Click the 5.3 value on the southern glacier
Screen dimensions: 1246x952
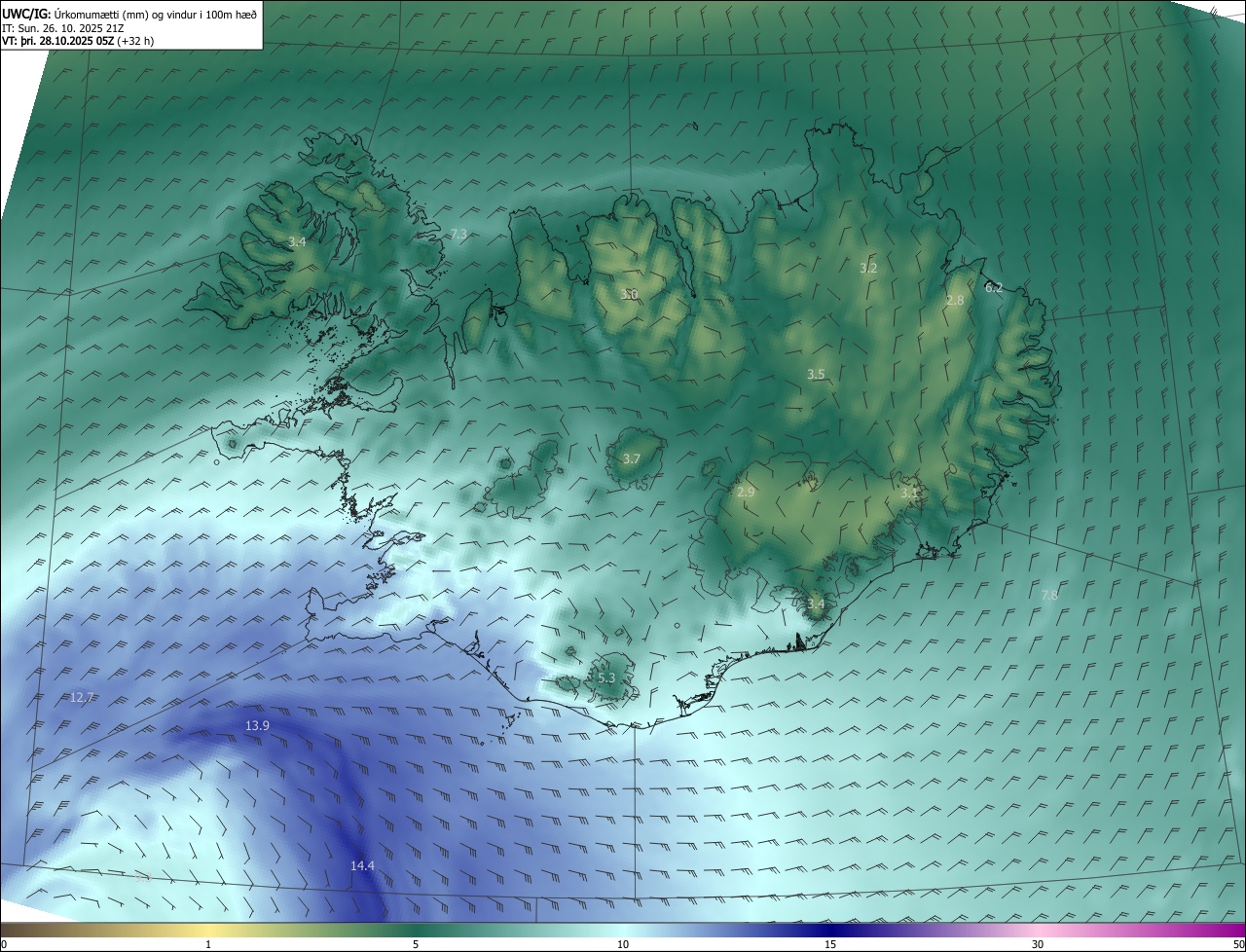pos(606,677)
